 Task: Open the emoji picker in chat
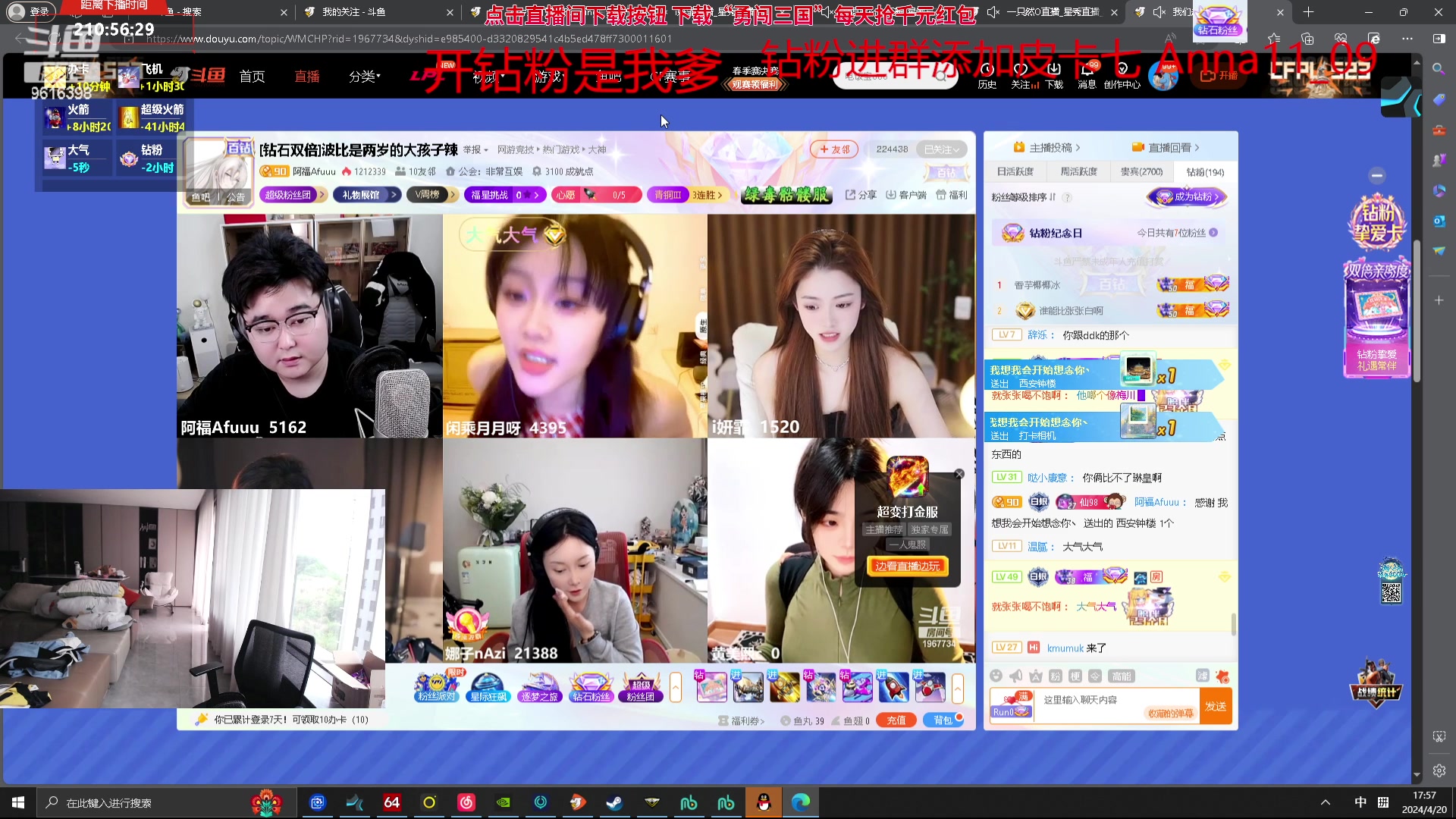(997, 676)
